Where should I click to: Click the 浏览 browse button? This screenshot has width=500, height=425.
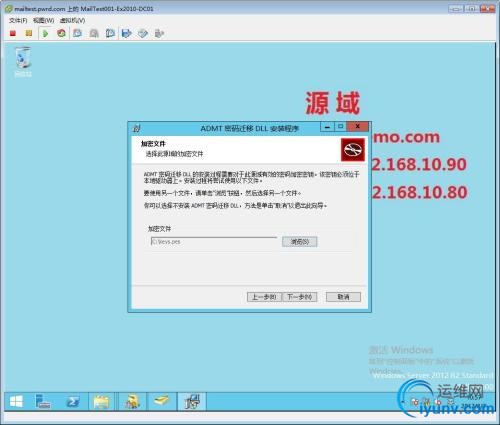coord(299,242)
